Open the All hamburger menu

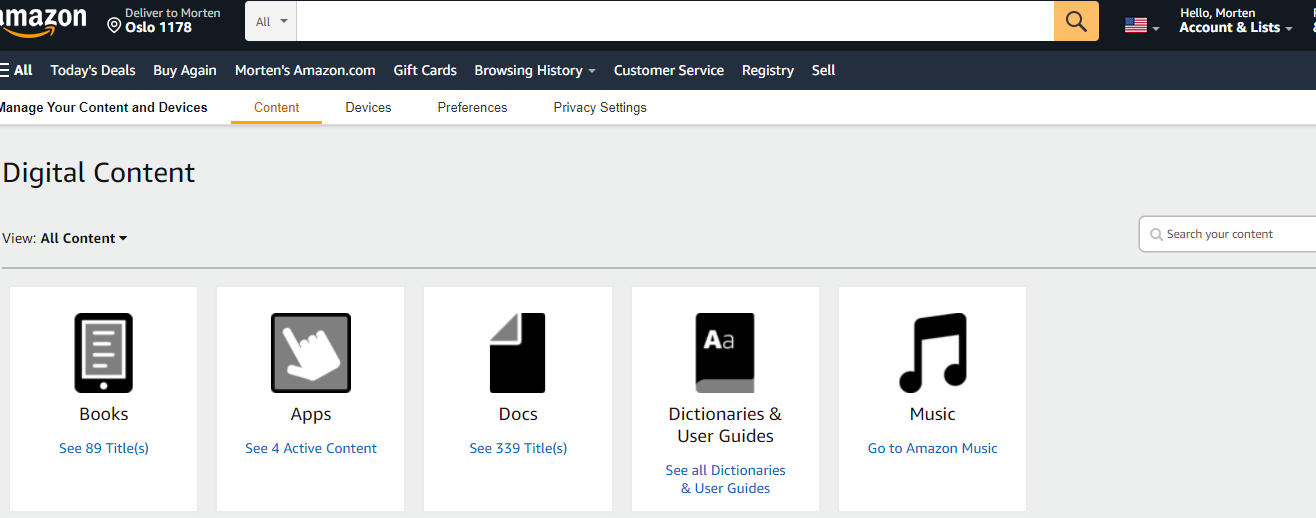[x=16, y=70]
